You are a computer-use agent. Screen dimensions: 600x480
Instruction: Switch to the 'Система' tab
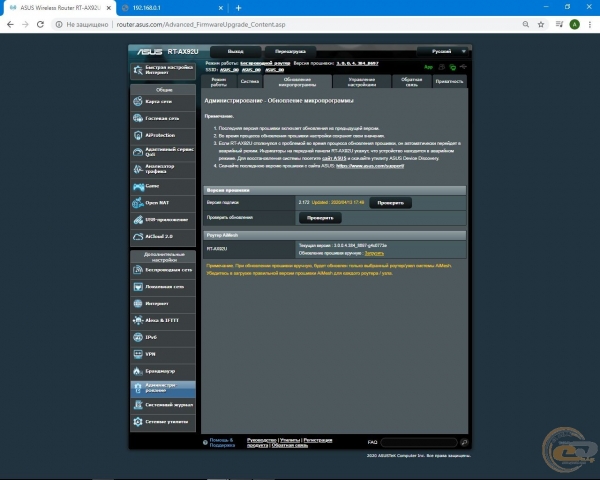250,82
